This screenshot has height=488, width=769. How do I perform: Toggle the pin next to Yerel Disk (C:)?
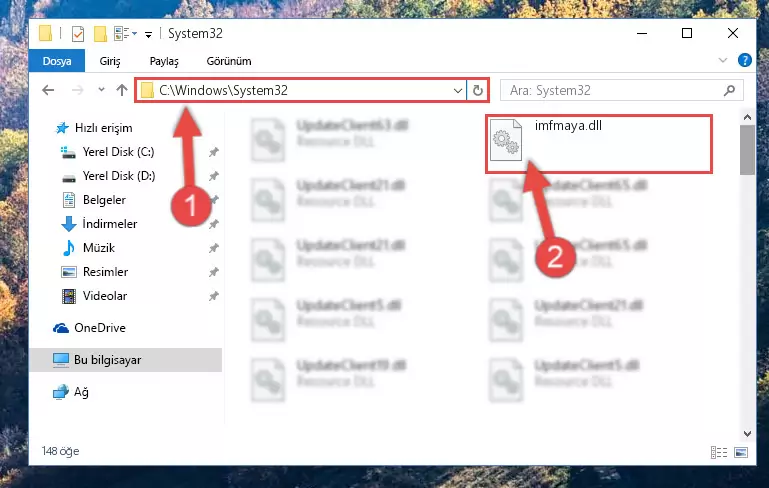[213, 152]
